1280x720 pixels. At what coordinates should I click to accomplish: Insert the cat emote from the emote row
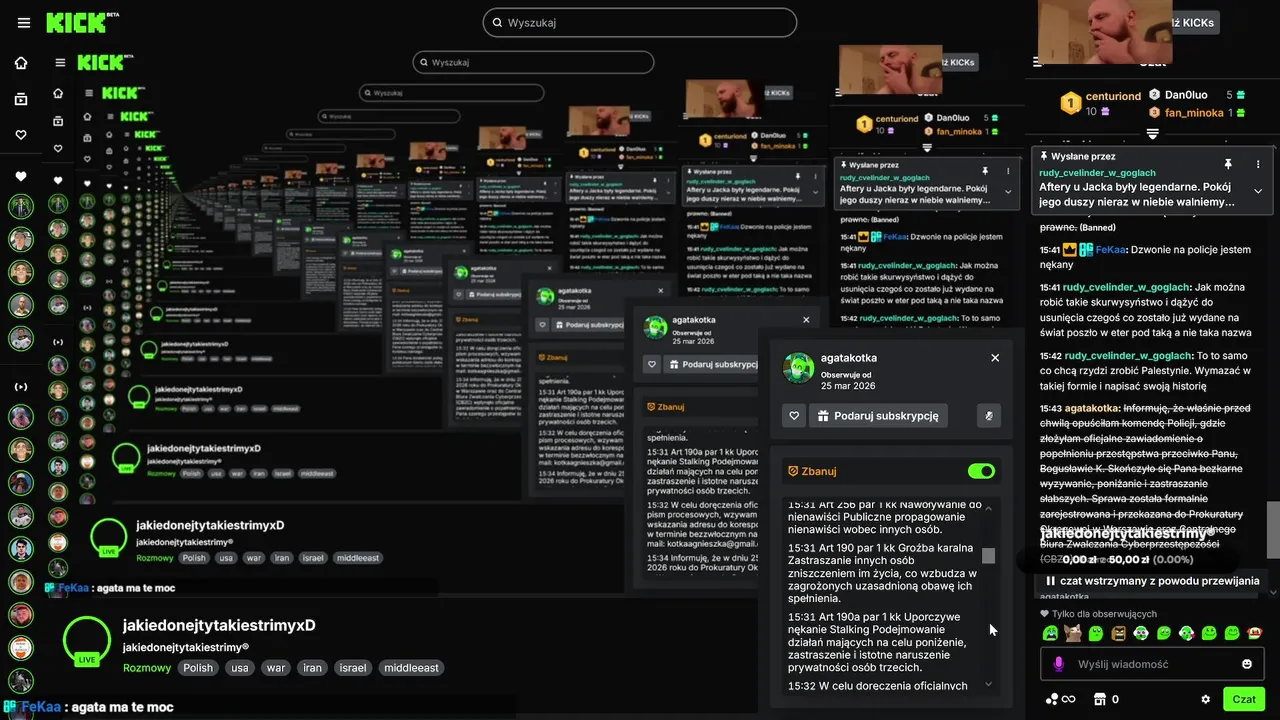[x=1073, y=633]
